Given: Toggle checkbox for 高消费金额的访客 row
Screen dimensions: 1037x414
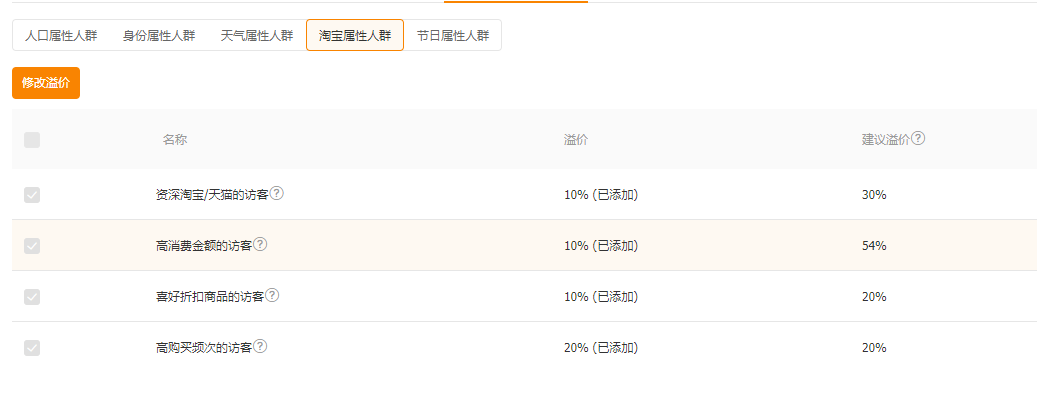Looking at the screenshot, I should point(32,246).
